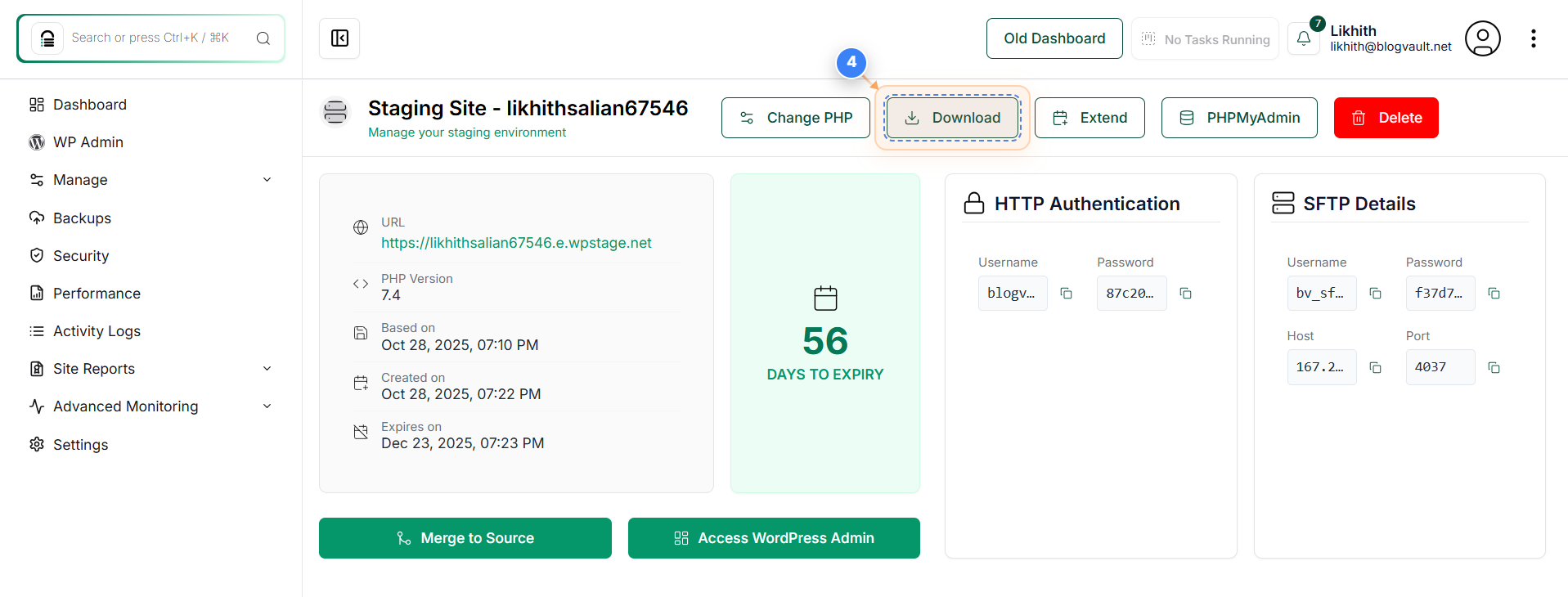Click the Expires on date Dec 23, 2025
This screenshot has height=597, width=1568.
(462, 443)
